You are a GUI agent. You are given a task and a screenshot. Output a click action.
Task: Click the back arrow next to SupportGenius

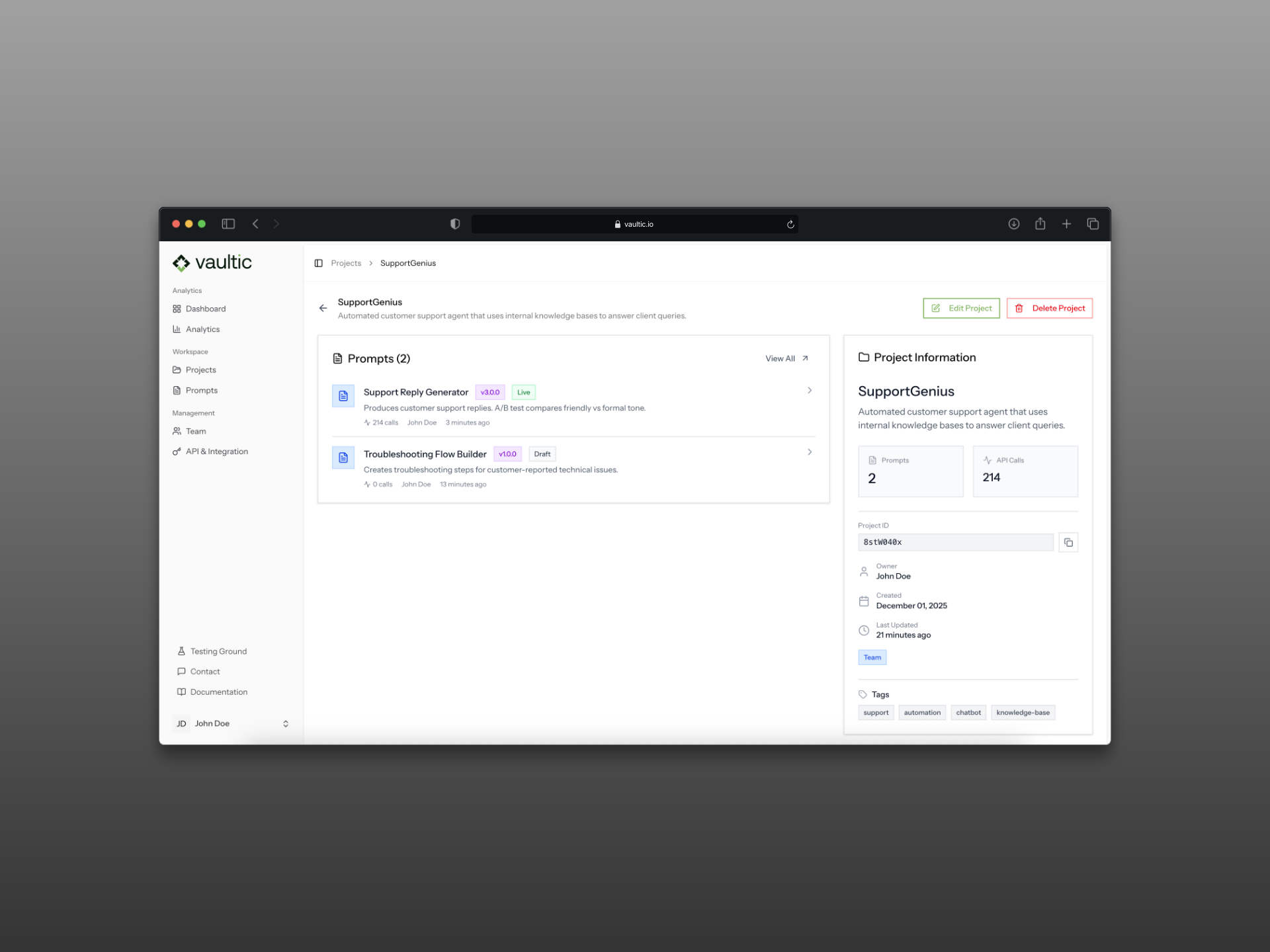pyautogui.click(x=323, y=307)
